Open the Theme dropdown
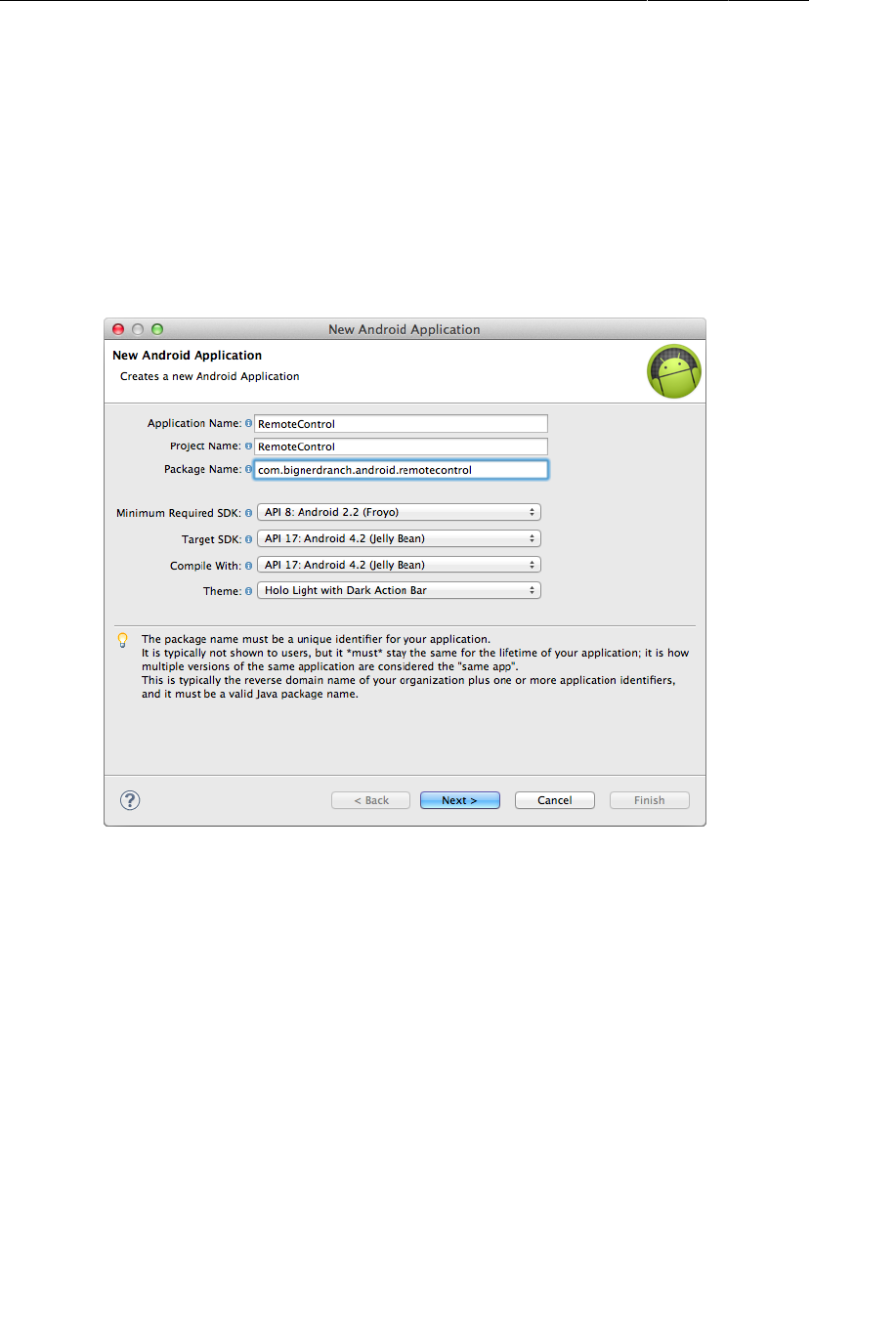Image resolution: width=896 pixels, height=1319 pixels. click(399, 590)
